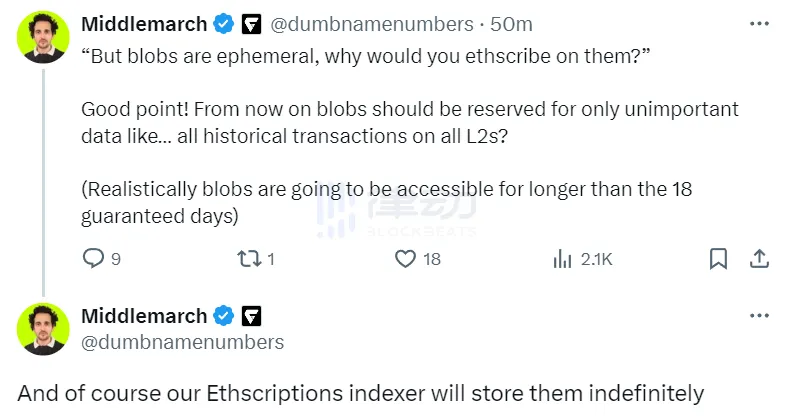Reply to the blobs tweet
Viewport: 793px width, 419px height.
[93, 259]
